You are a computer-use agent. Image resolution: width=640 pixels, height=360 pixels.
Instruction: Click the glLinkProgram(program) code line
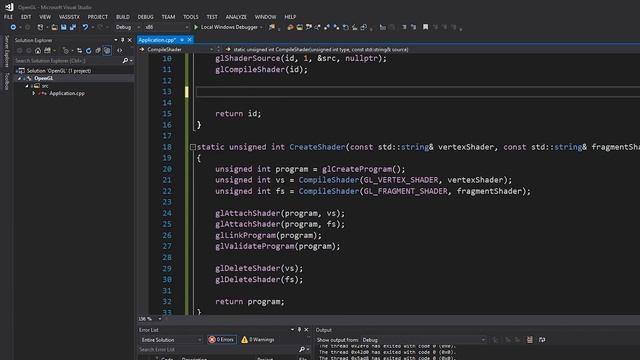(268, 236)
